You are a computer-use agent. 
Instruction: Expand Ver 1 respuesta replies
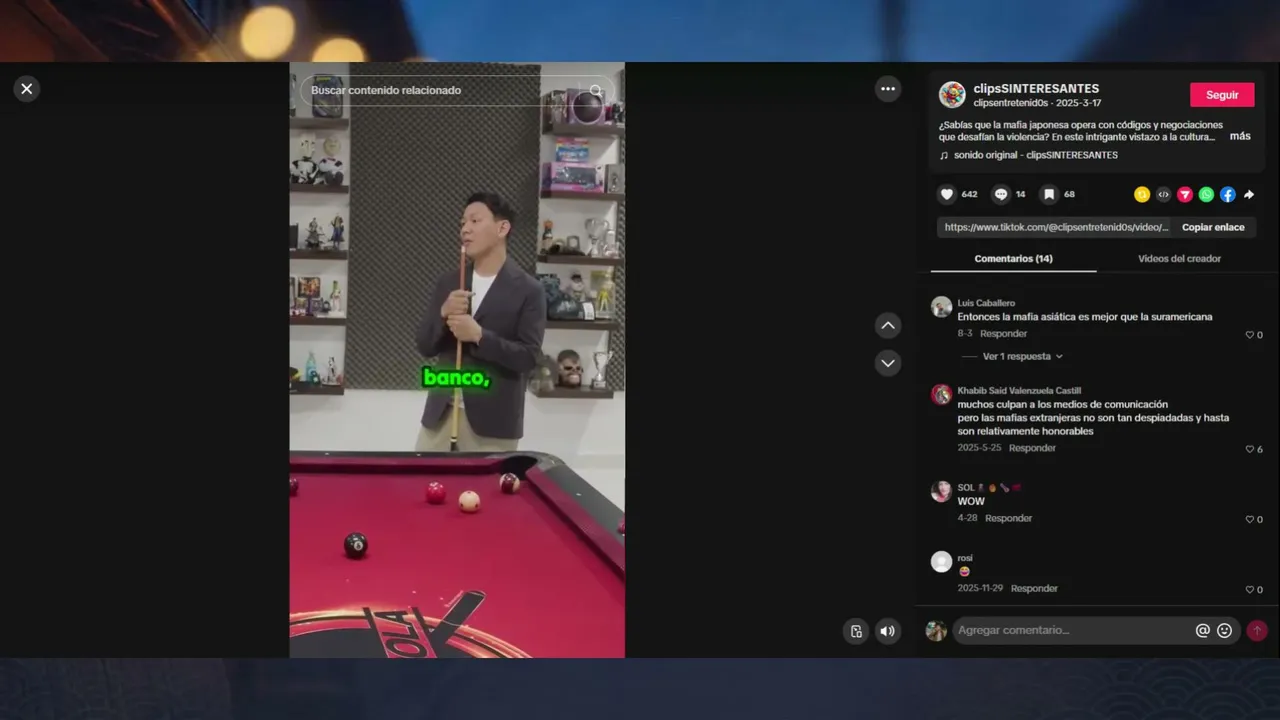(1023, 356)
